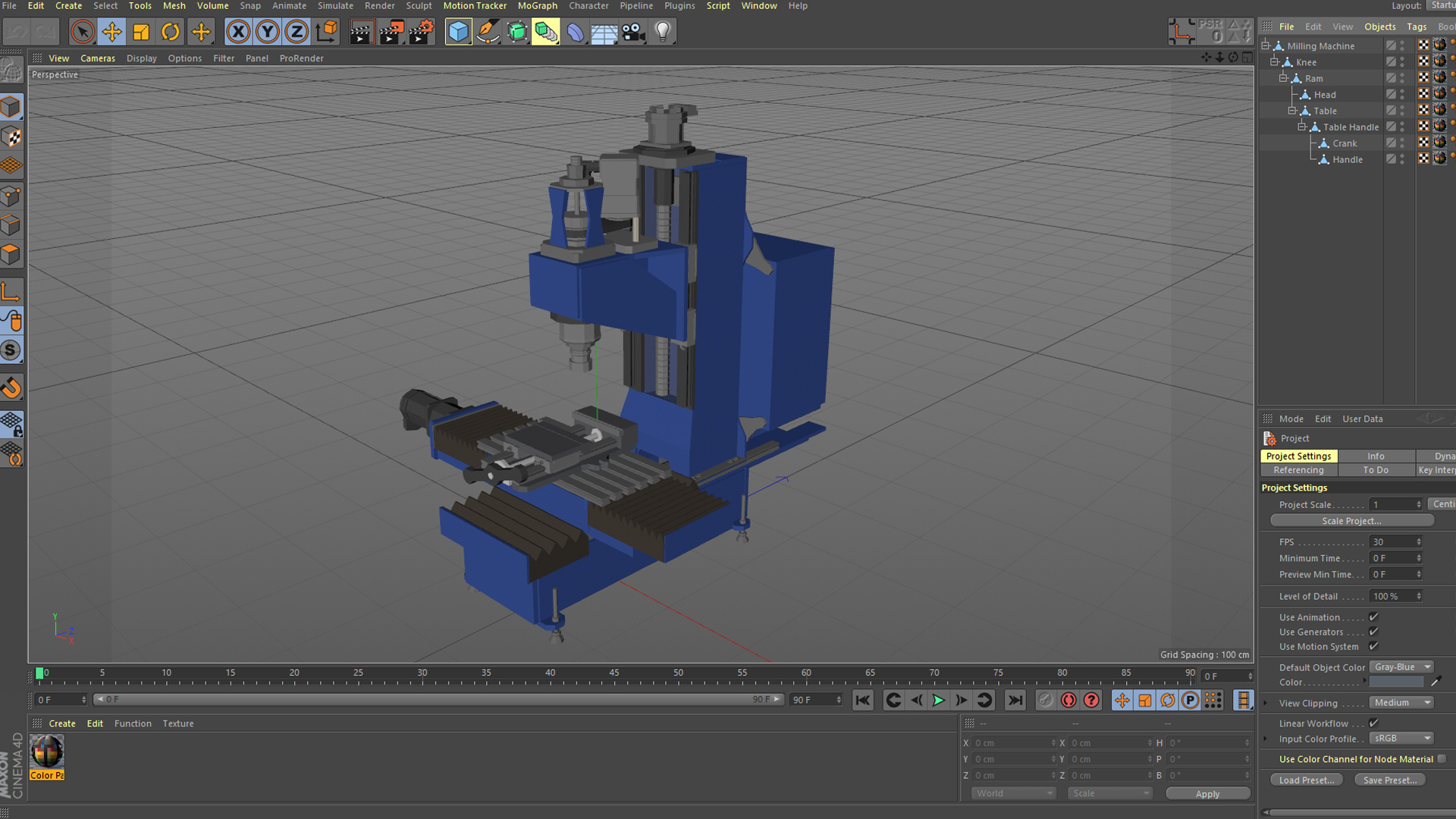Open the MoGraph menu
Viewport: 1456px width, 819px height.
coord(537,5)
